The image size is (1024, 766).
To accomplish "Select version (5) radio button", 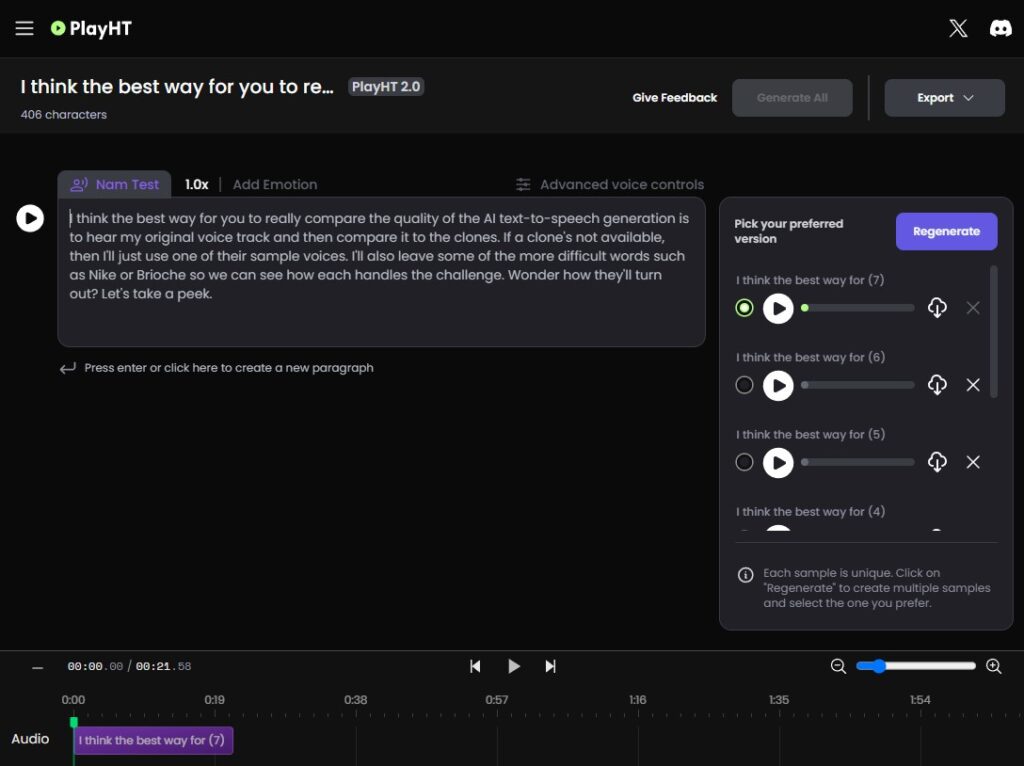I will pos(744,462).
